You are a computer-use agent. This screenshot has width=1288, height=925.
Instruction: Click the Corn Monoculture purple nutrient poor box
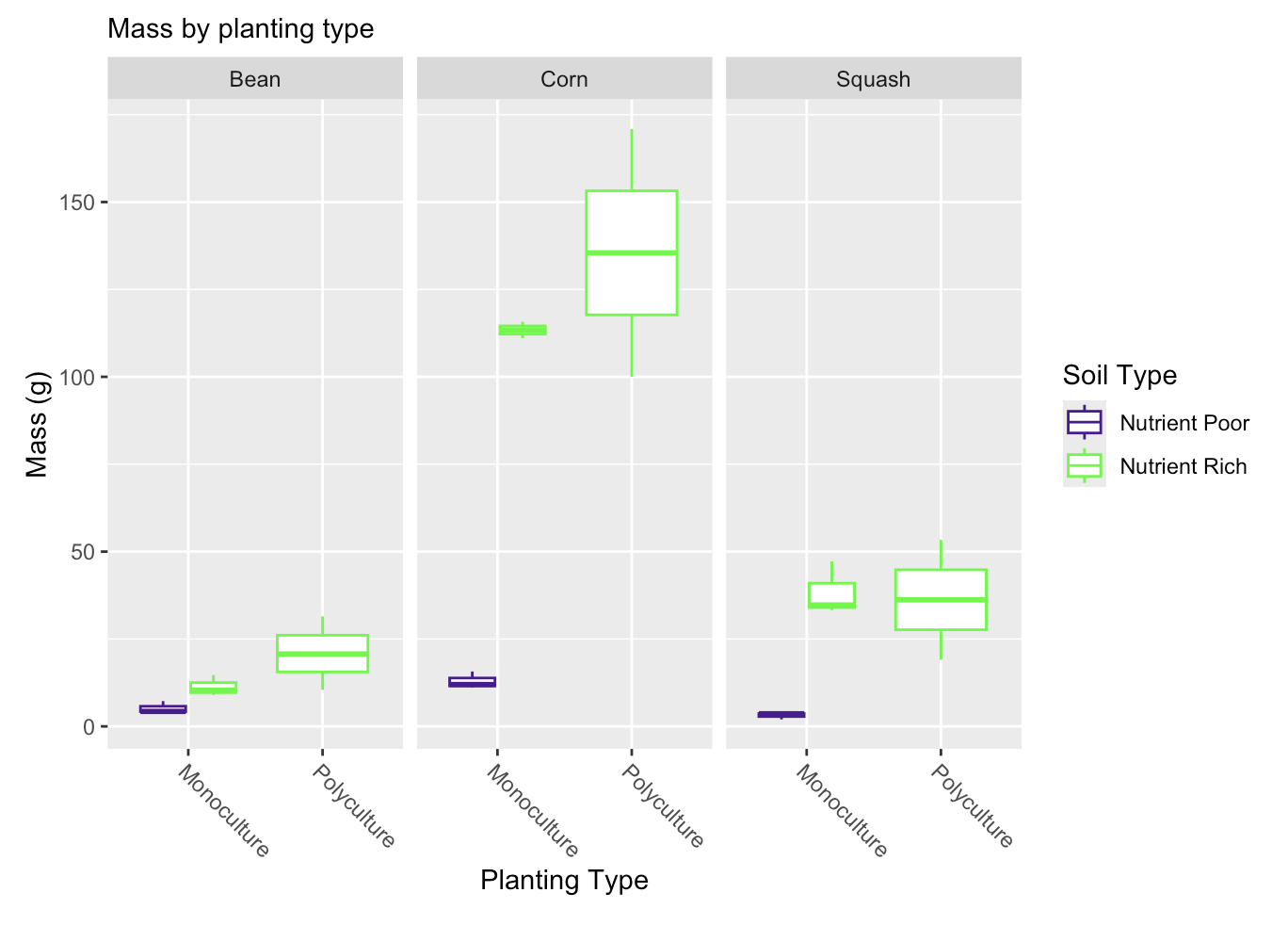click(473, 681)
